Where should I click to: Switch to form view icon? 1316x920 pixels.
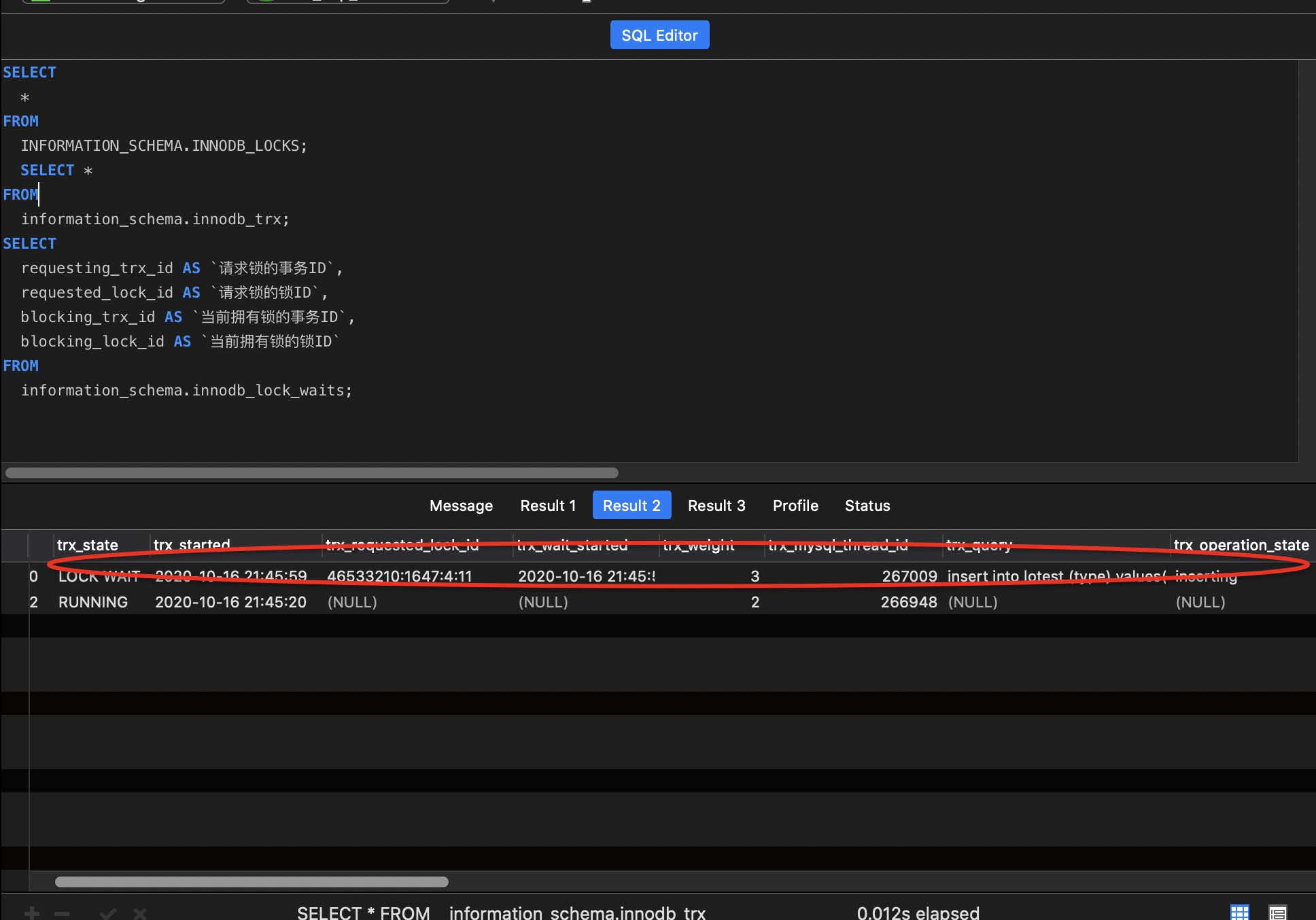click(1278, 913)
